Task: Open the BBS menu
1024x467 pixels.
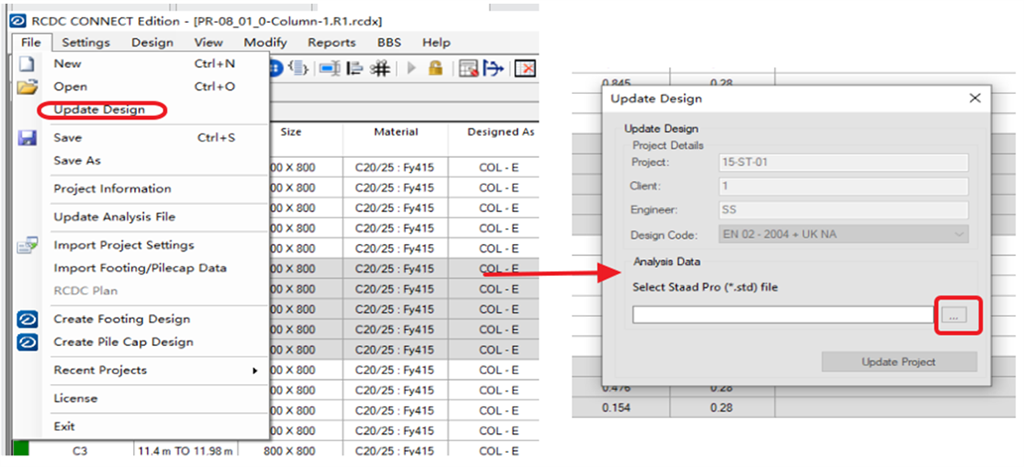Action: tap(389, 42)
